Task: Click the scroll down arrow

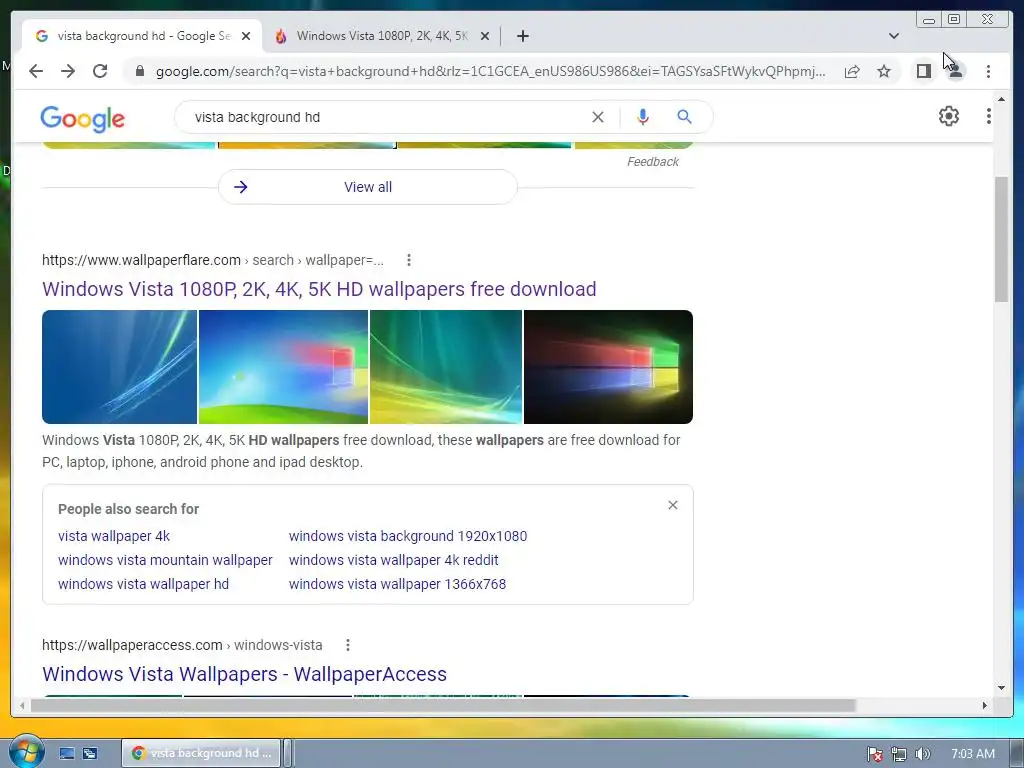Action: pos(1001,688)
